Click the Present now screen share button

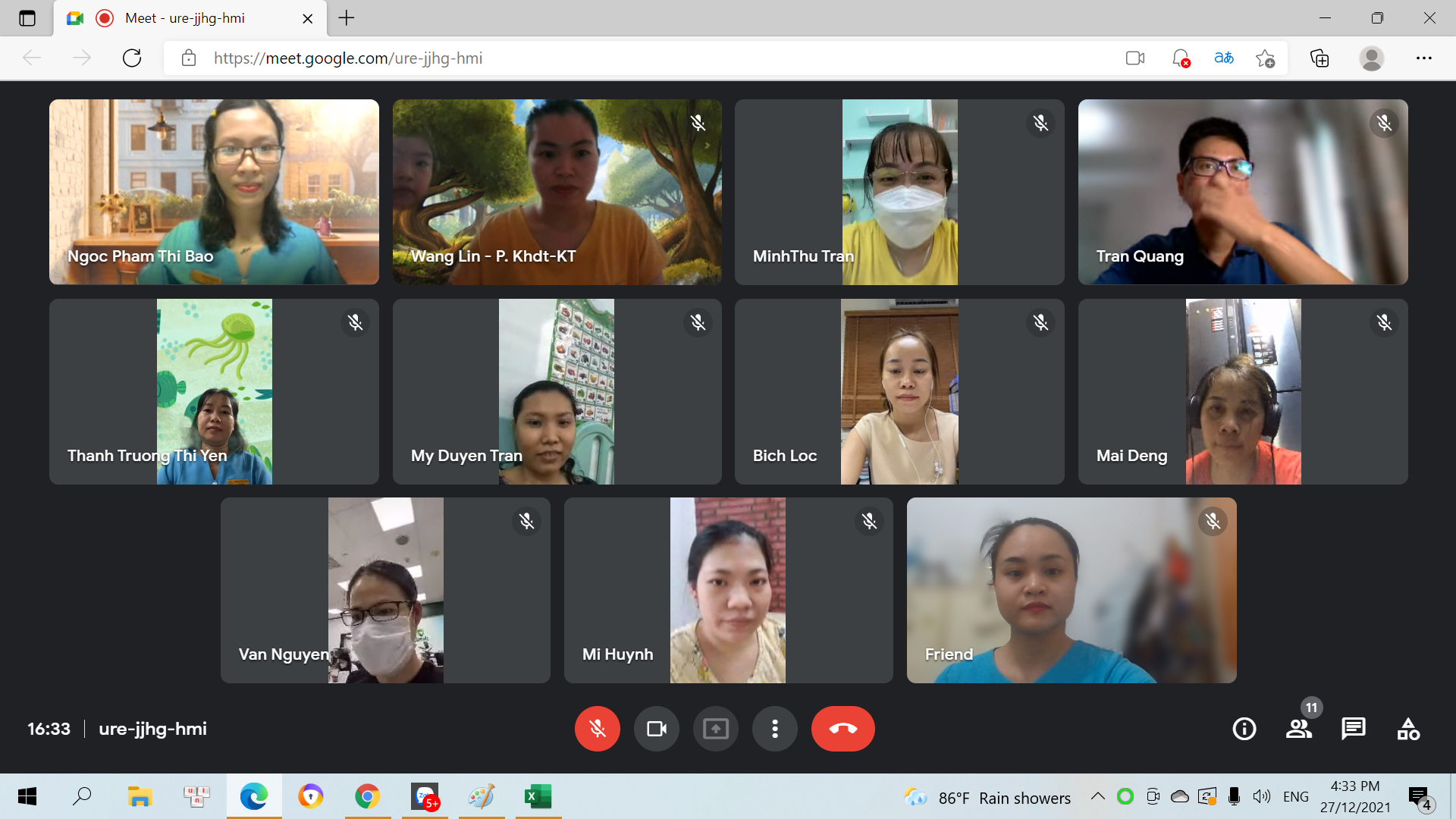pos(715,729)
